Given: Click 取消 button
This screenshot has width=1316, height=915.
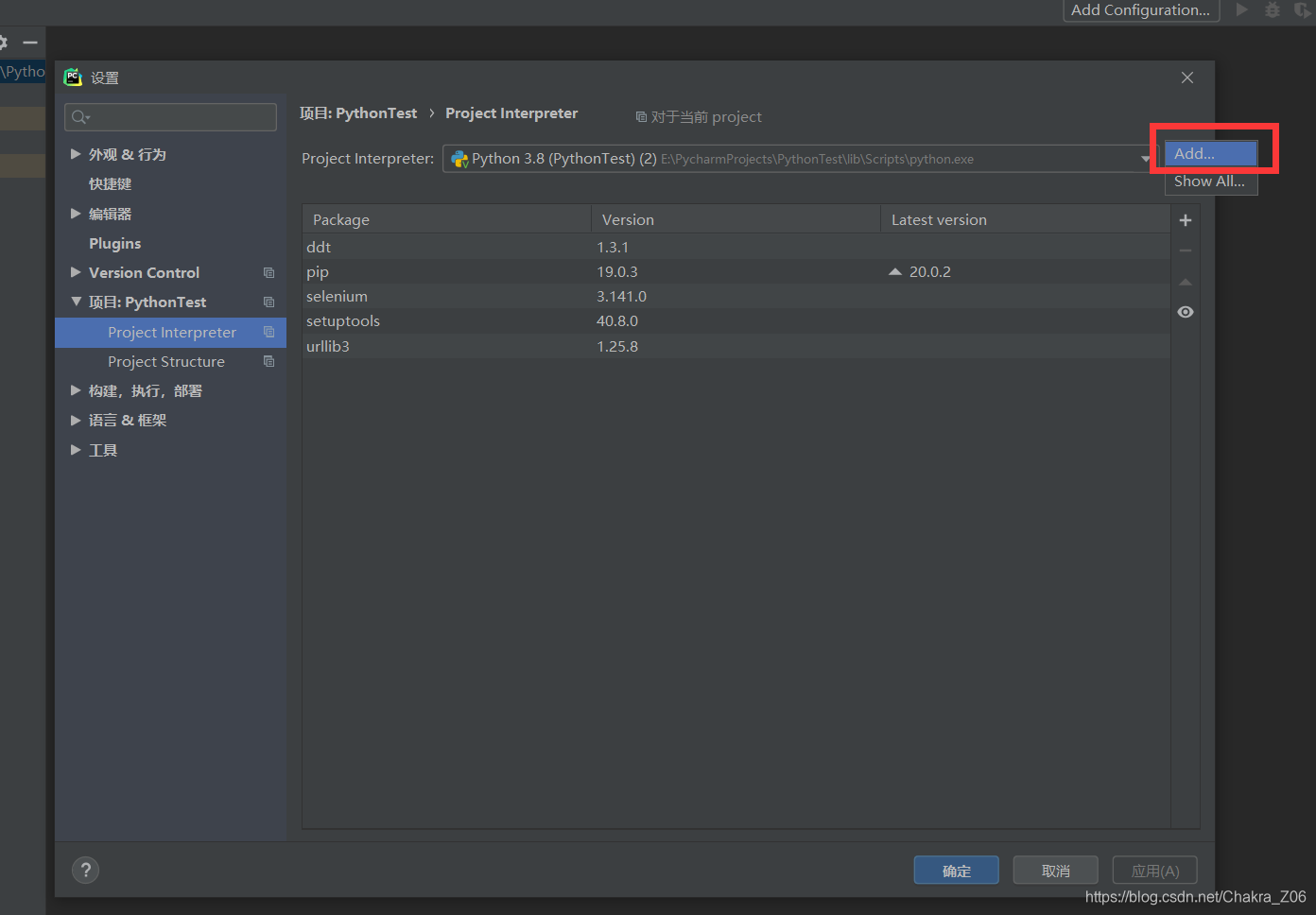Looking at the screenshot, I should (x=1055, y=871).
